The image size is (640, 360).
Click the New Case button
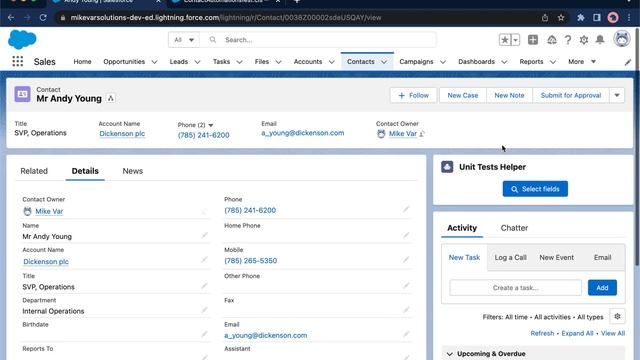pyautogui.click(x=462, y=95)
